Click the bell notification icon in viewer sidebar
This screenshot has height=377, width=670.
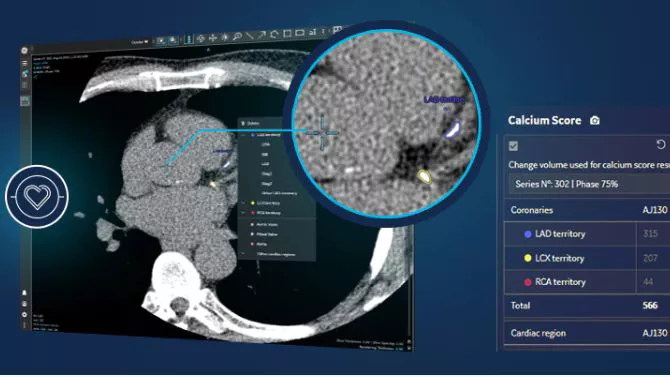pos(24,293)
